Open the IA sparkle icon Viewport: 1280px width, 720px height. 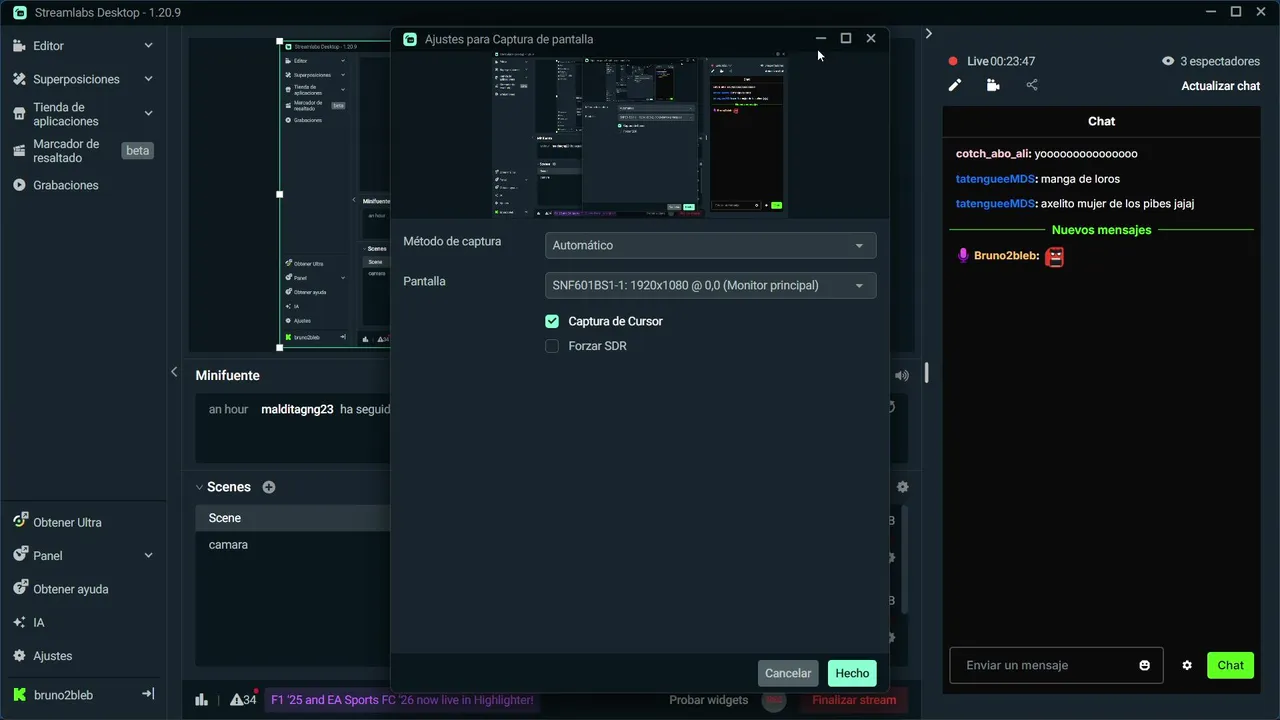pyautogui.click(x=19, y=622)
